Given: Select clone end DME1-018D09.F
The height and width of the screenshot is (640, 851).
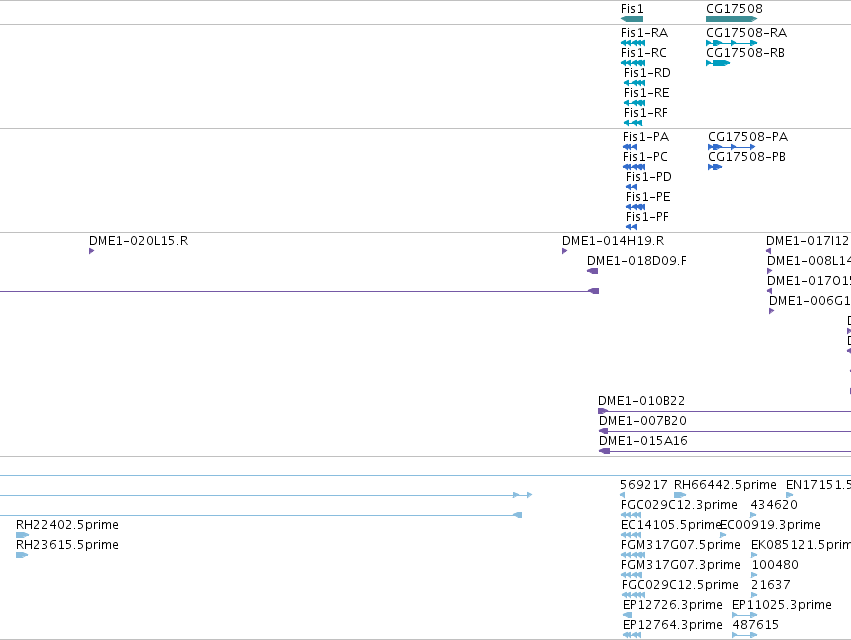Looking at the screenshot, I should tap(637, 261).
